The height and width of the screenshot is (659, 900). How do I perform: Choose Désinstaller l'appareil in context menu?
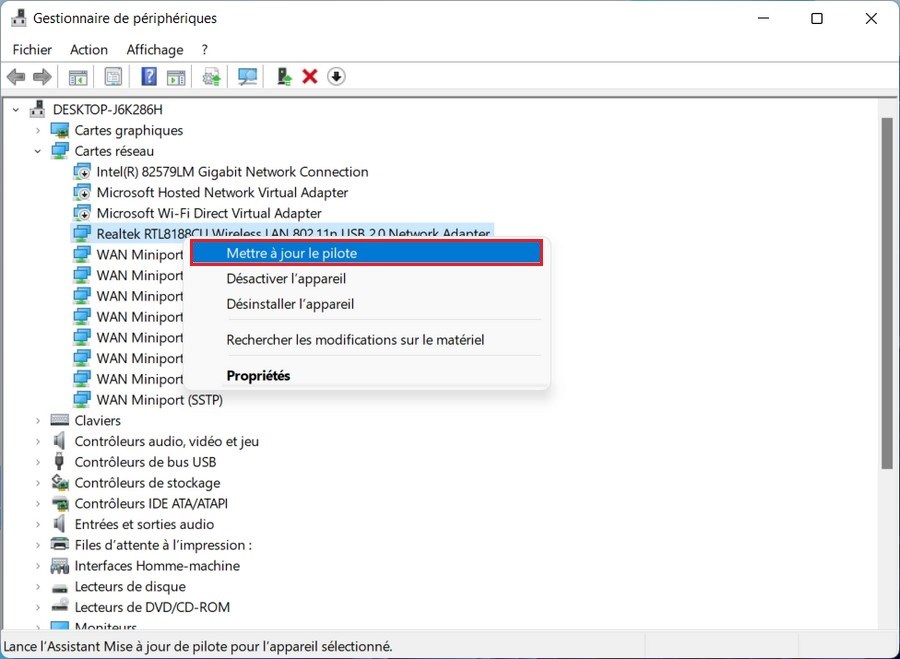367,304
